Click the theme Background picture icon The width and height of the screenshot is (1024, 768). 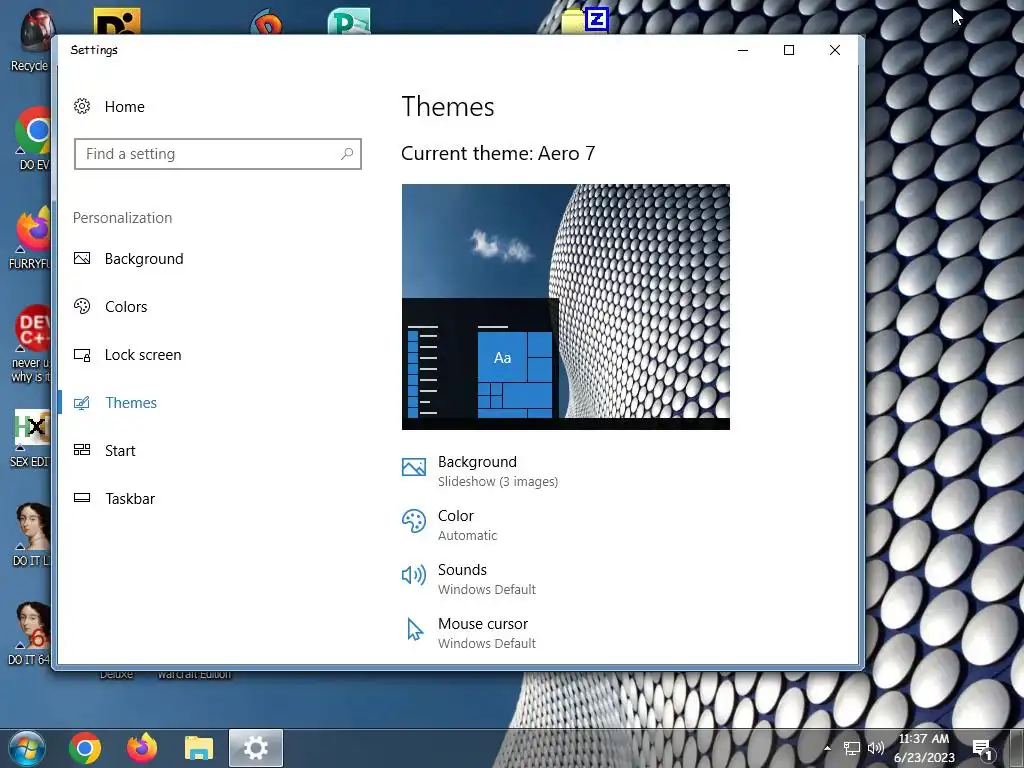[414, 467]
